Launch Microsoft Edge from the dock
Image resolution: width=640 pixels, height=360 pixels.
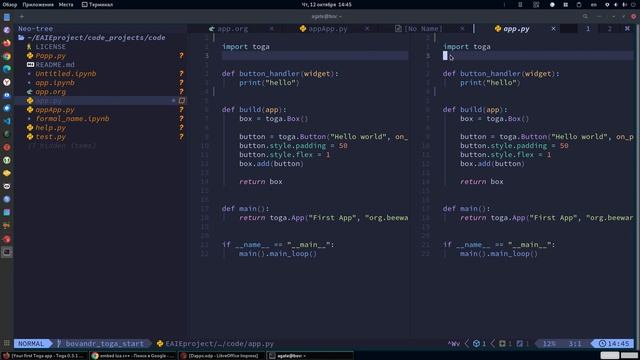(x=7, y=69)
